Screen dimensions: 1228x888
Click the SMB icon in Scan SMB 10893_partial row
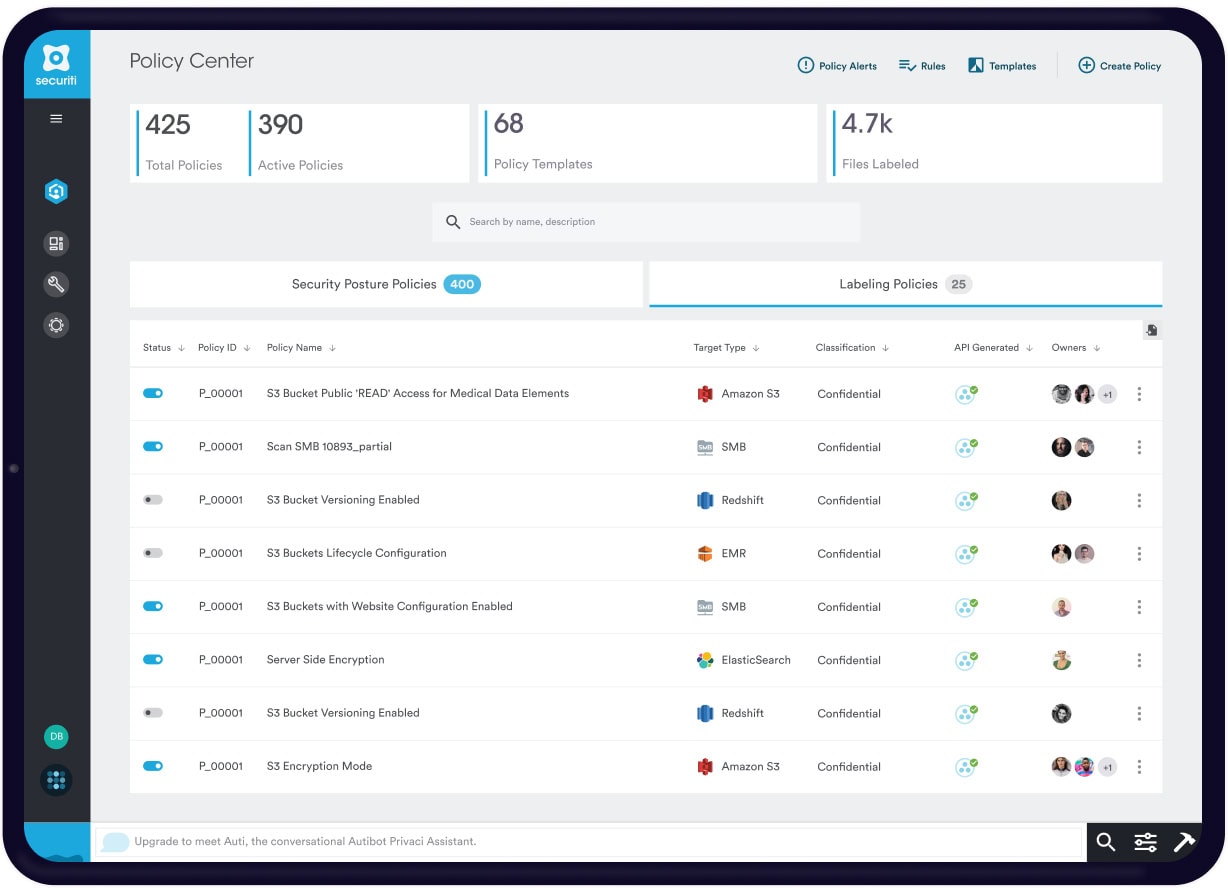[705, 447]
